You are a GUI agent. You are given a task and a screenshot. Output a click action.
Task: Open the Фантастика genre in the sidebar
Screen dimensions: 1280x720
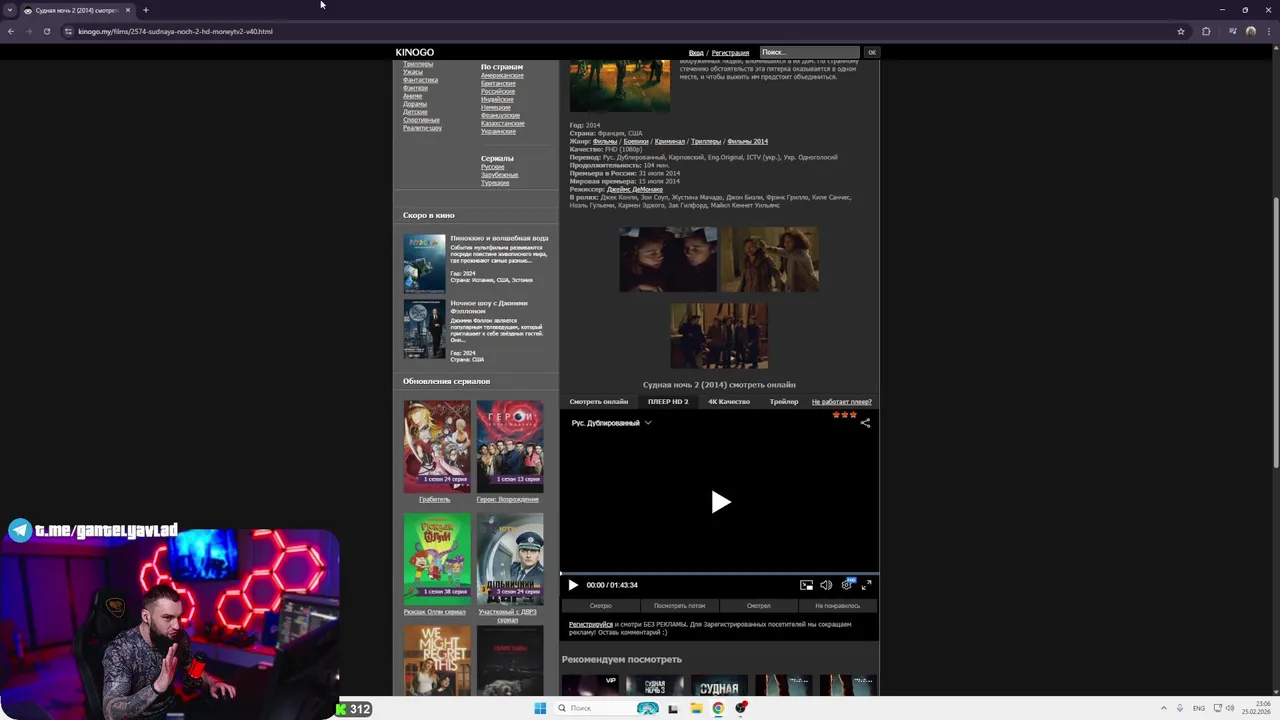(x=420, y=80)
